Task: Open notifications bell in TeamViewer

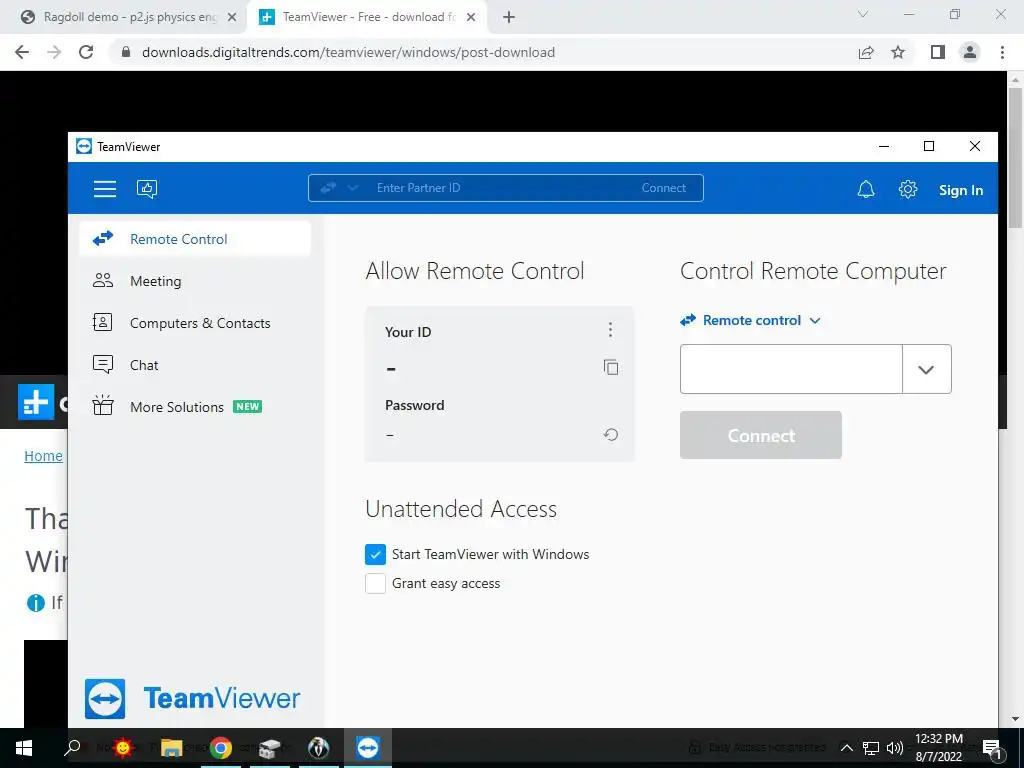Action: (866, 189)
